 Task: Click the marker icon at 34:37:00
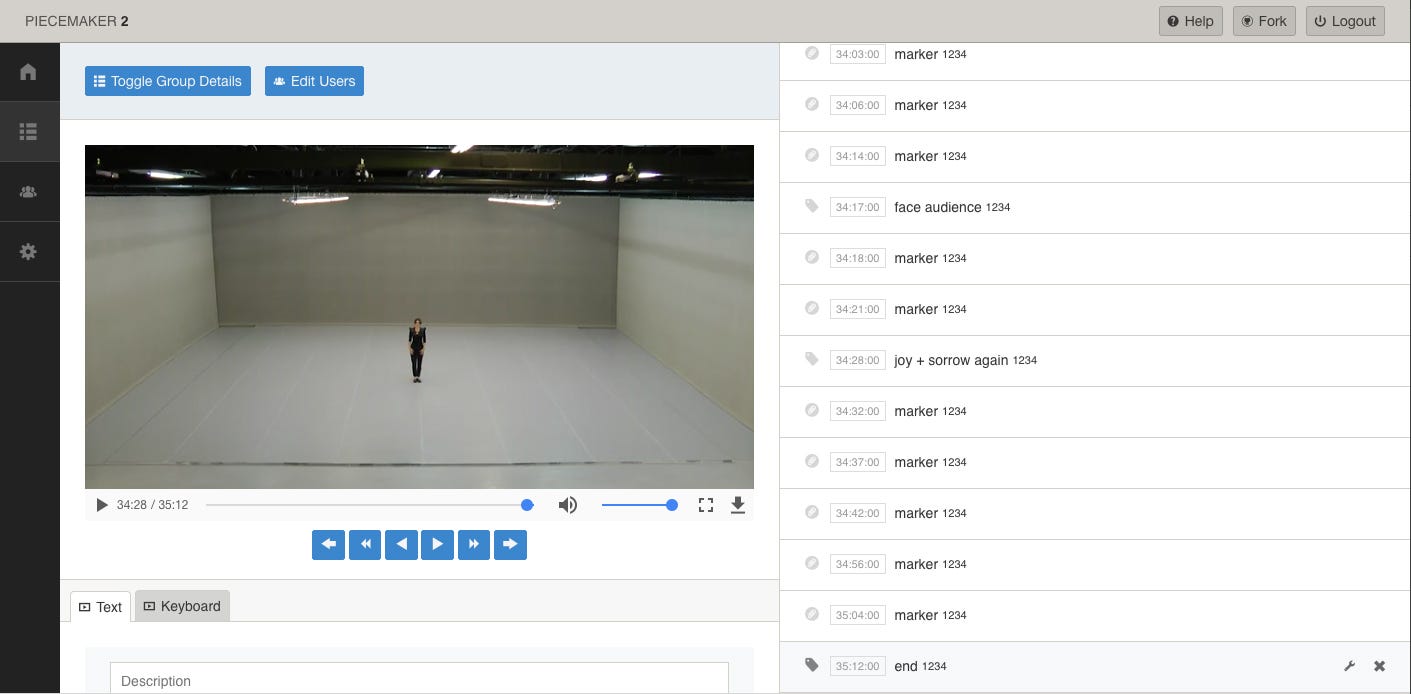812,461
